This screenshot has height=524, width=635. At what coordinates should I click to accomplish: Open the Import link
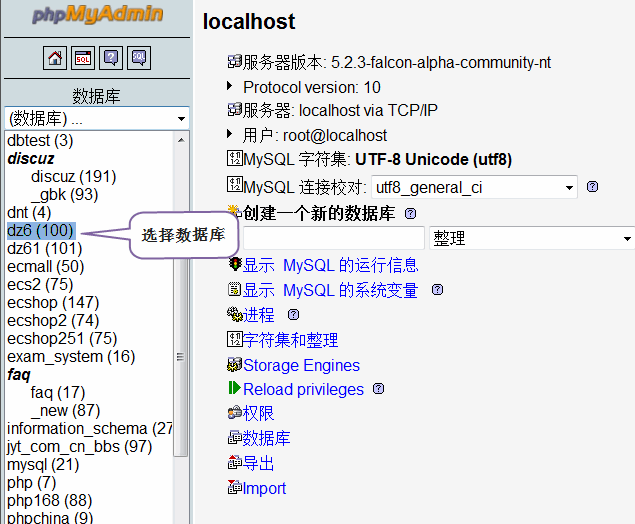click(x=264, y=488)
